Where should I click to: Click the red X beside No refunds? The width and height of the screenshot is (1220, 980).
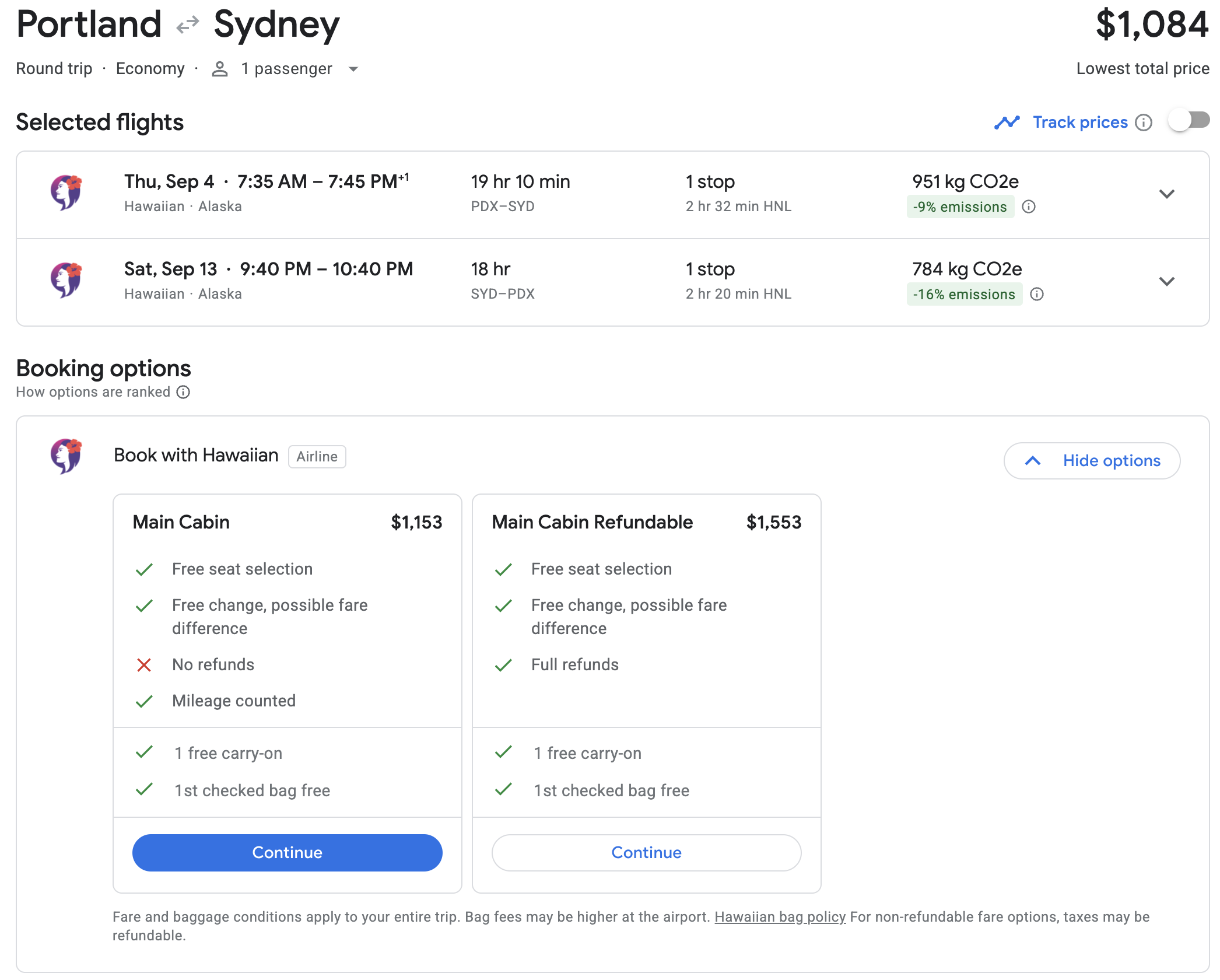(144, 665)
